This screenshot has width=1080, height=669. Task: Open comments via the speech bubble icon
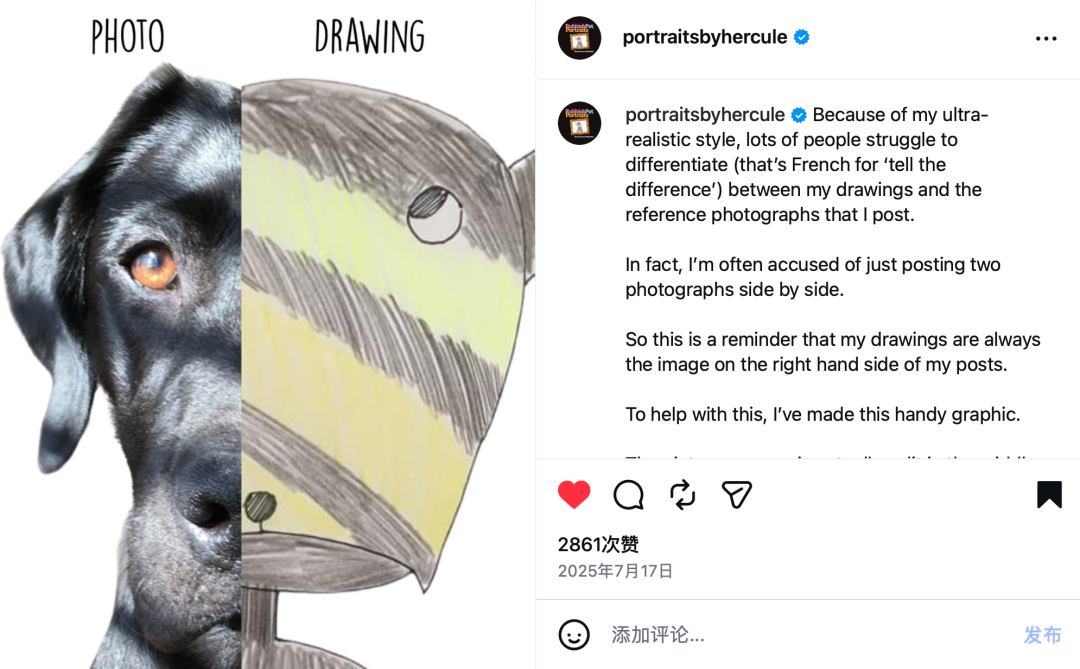628,495
